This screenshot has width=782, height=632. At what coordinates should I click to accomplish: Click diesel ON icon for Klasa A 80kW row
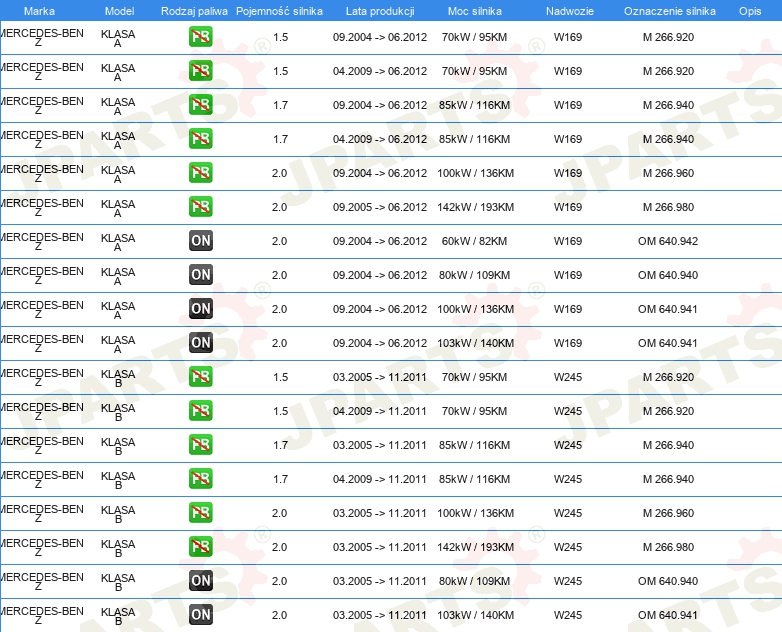tap(200, 274)
